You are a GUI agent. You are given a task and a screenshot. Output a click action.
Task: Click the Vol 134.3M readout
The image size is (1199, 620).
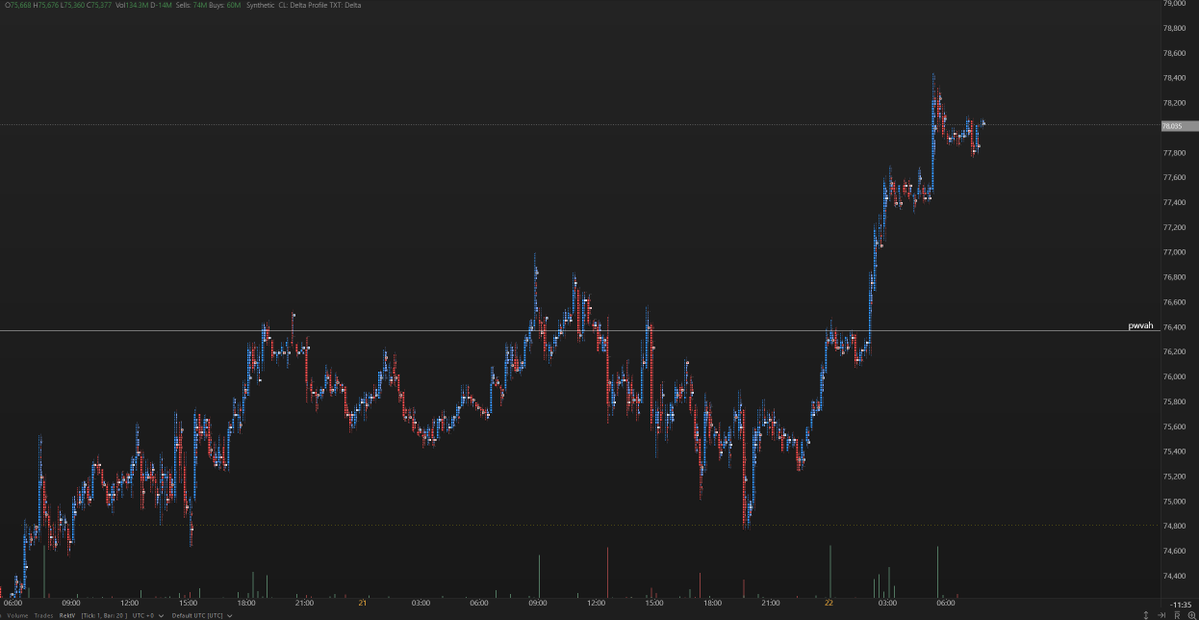(x=132, y=5)
